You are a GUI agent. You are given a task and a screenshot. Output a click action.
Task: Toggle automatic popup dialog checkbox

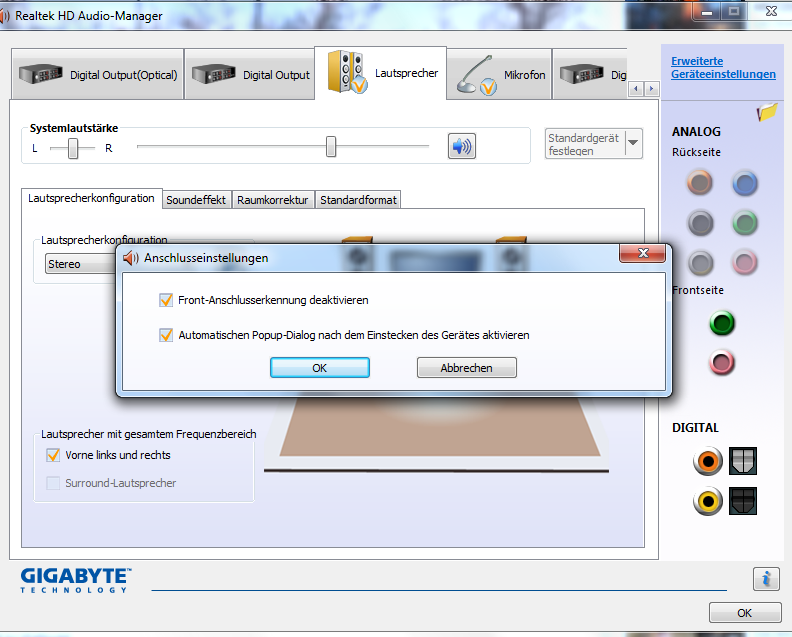point(166,335)
